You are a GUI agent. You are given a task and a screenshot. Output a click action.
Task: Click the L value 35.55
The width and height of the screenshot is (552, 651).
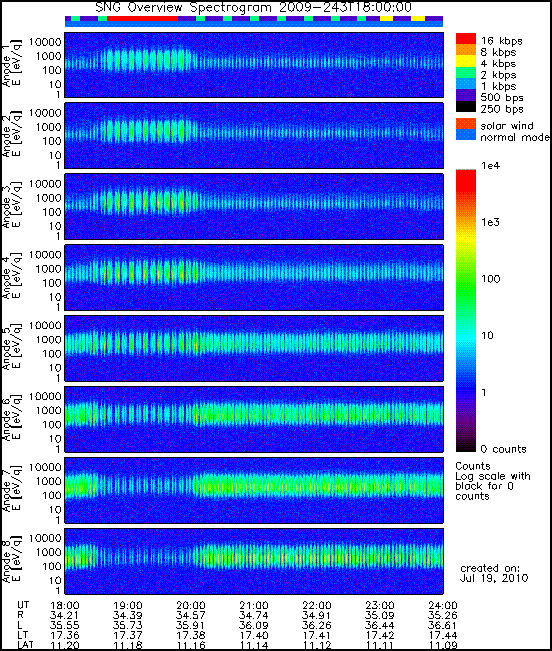click(x=64, y=625)
